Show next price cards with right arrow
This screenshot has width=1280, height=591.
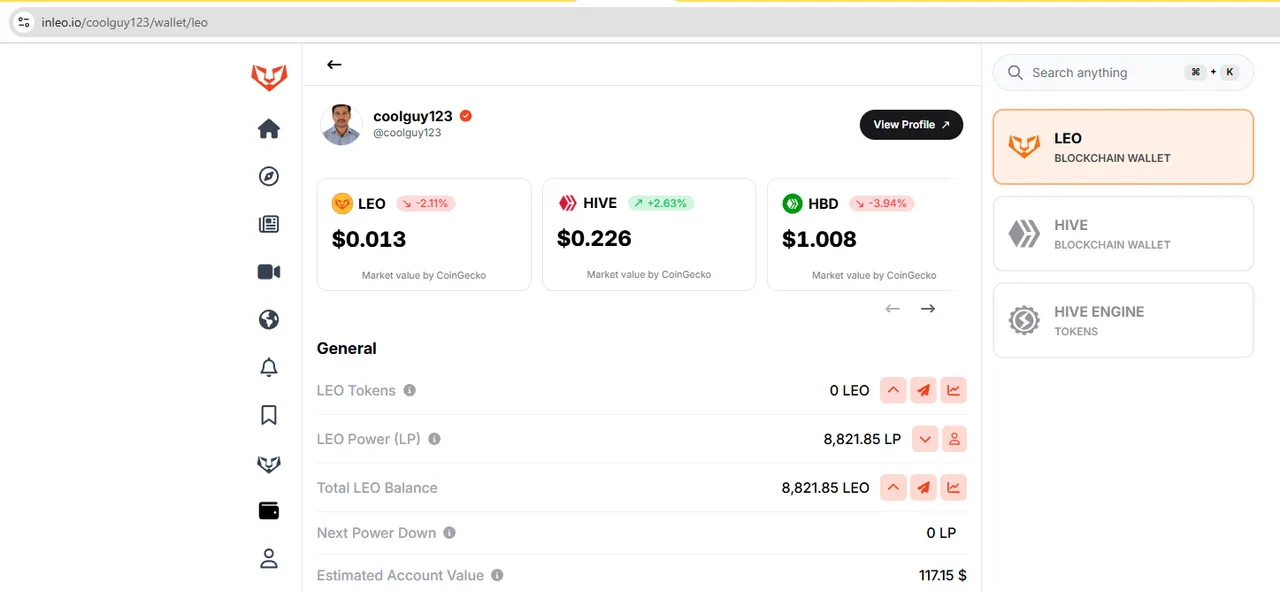click(928, 308)
